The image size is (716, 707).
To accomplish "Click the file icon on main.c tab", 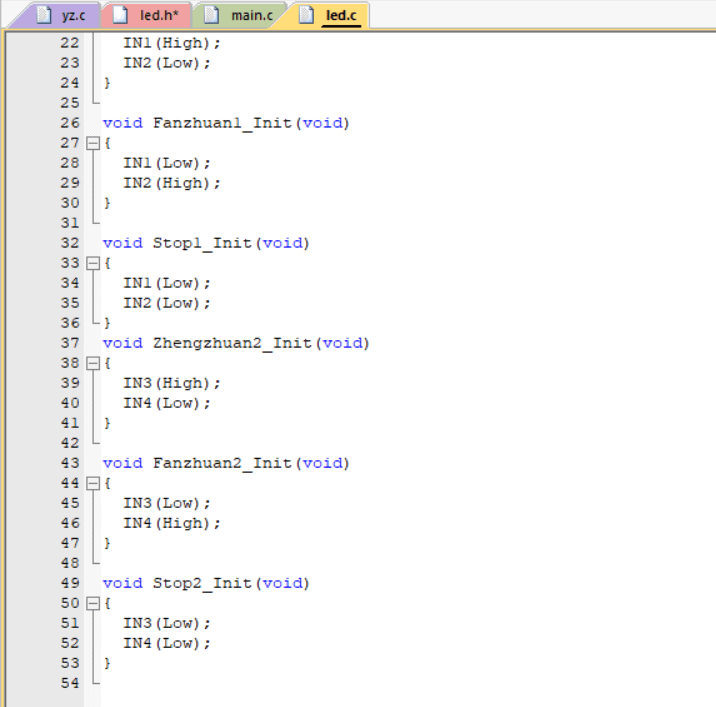I will coord(211,15).
